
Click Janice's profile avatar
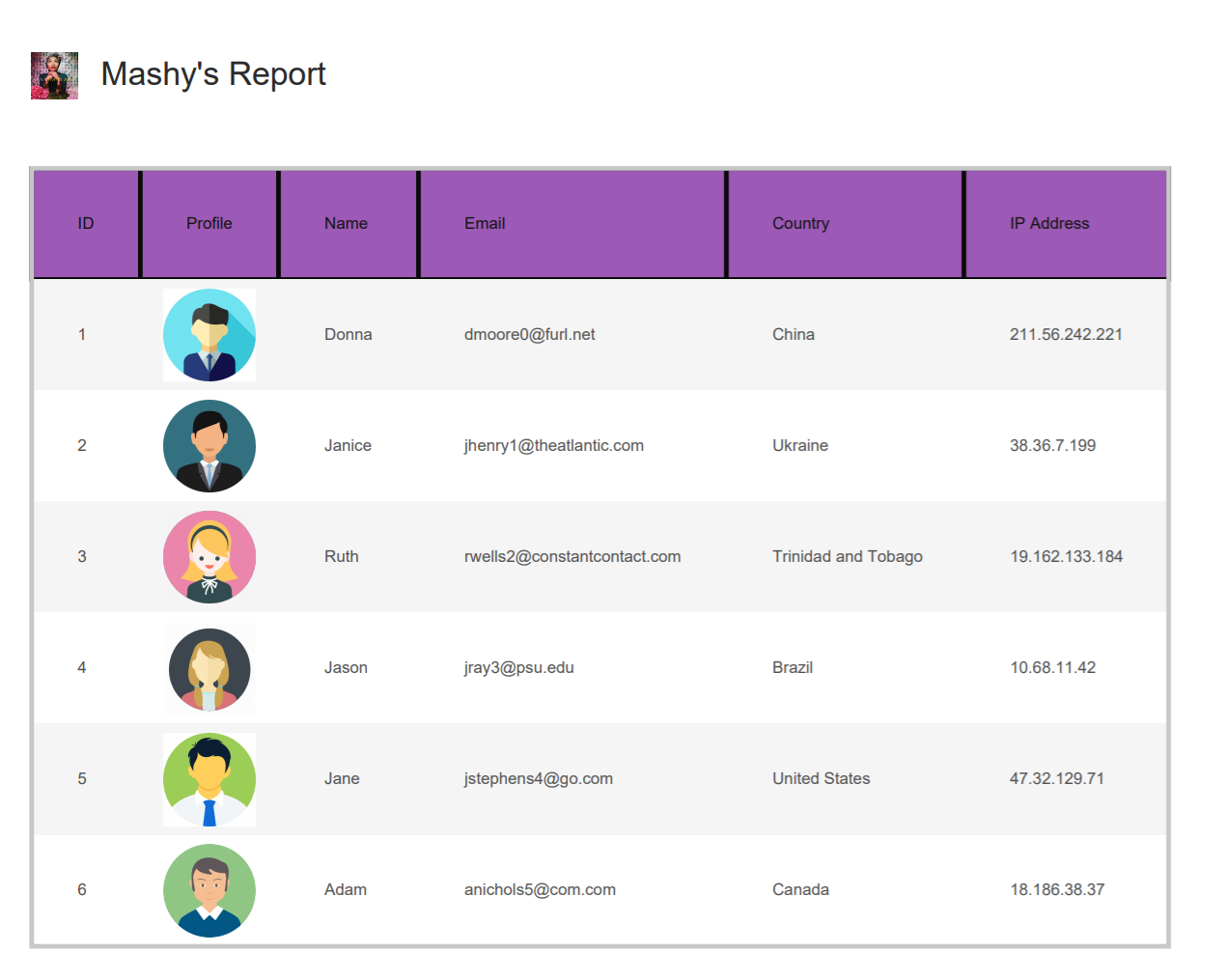click(x=209, y=446)
